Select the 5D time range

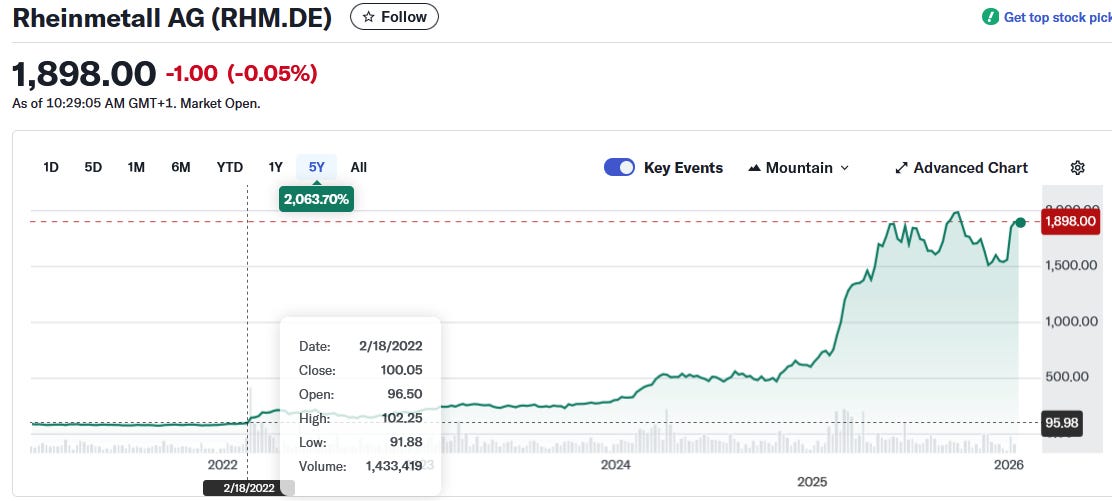[x=93, y=167]
